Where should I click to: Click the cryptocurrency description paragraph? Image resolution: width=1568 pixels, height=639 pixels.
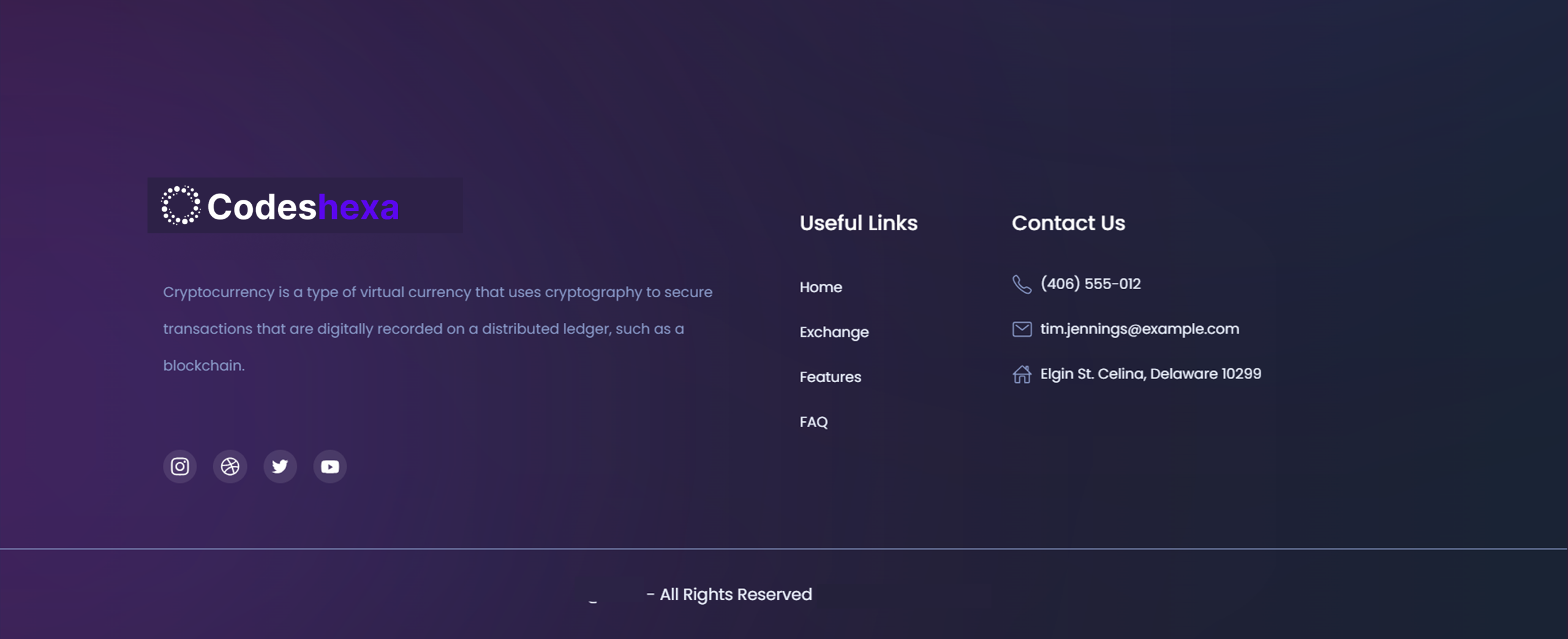click(437, 329)
